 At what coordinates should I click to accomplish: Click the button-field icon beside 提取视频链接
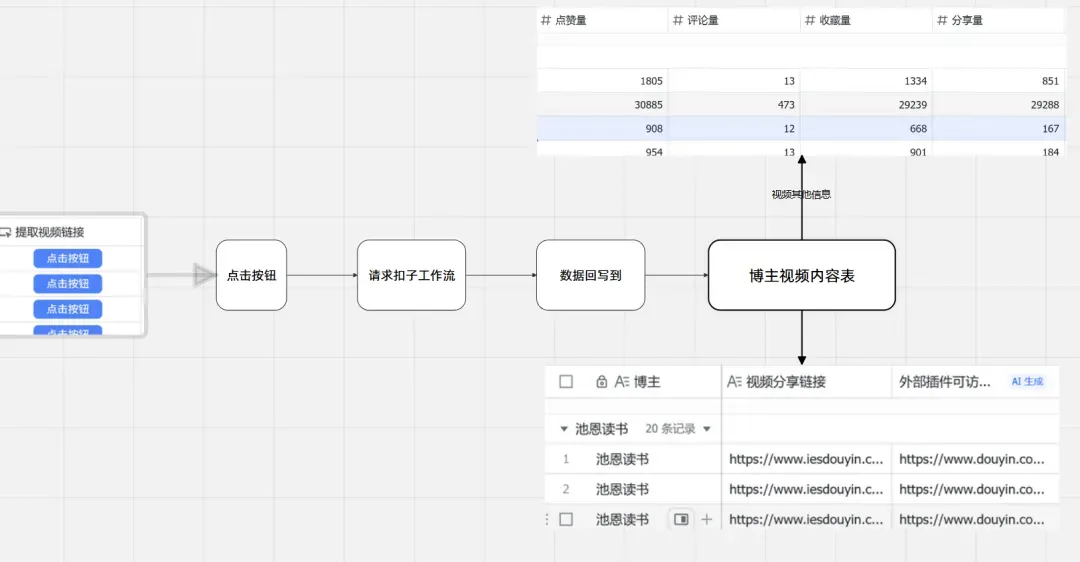pos(5,232)
